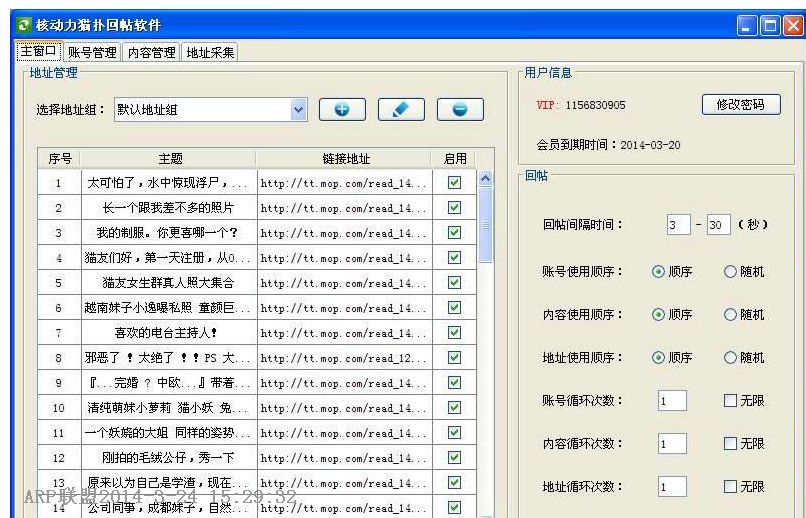Maximize the 核动力猫扑回帖软件 window
Viewport: 806px width, 518px height.
coord(770,25)
